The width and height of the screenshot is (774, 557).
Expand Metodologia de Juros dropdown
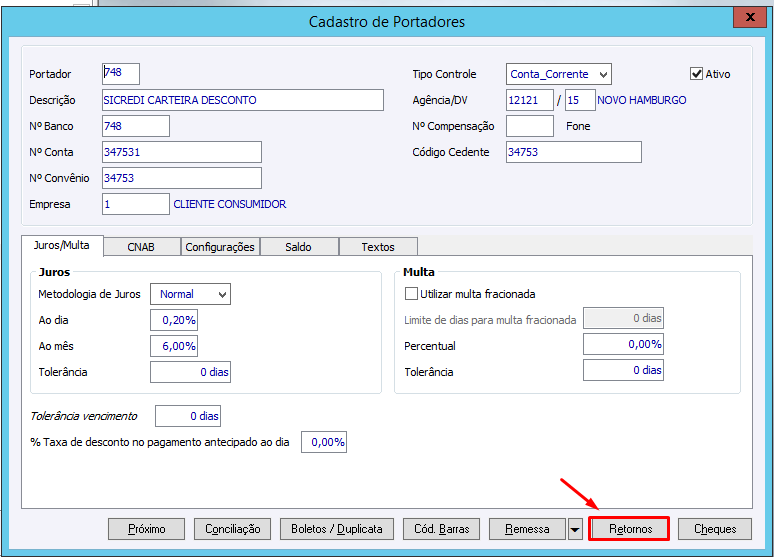[190, 294]
